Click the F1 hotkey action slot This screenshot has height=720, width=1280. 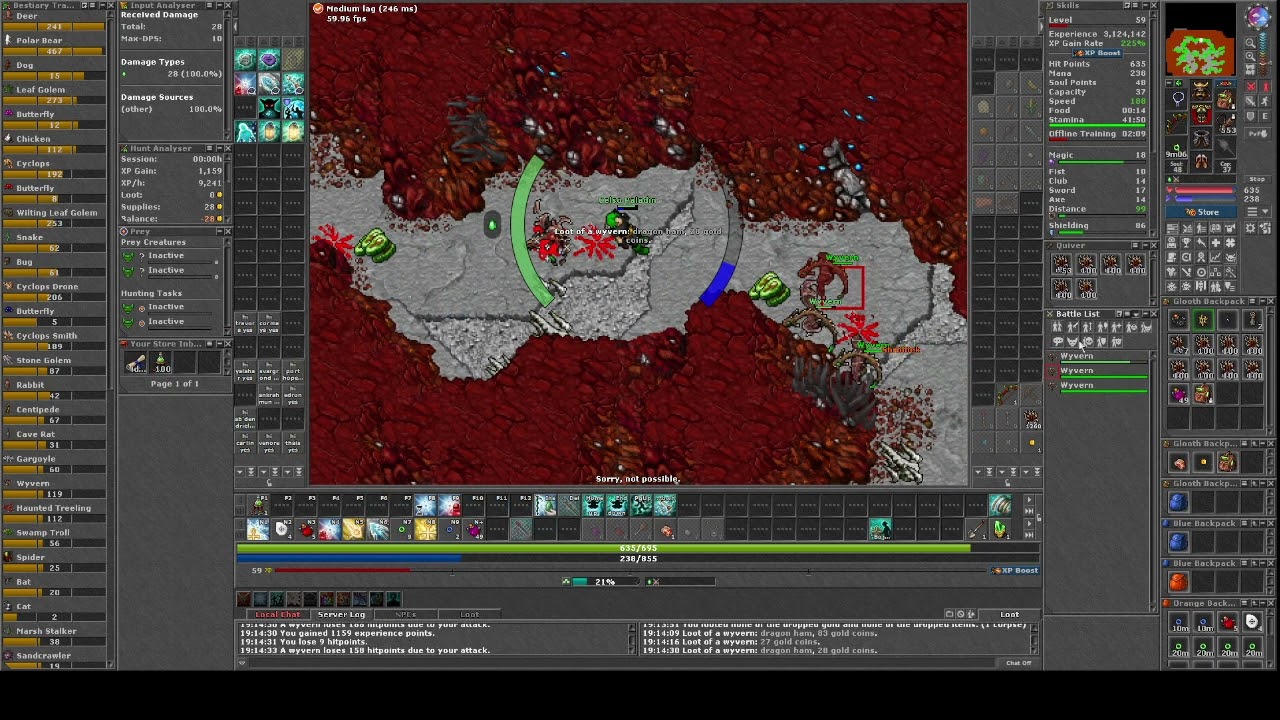258,505
